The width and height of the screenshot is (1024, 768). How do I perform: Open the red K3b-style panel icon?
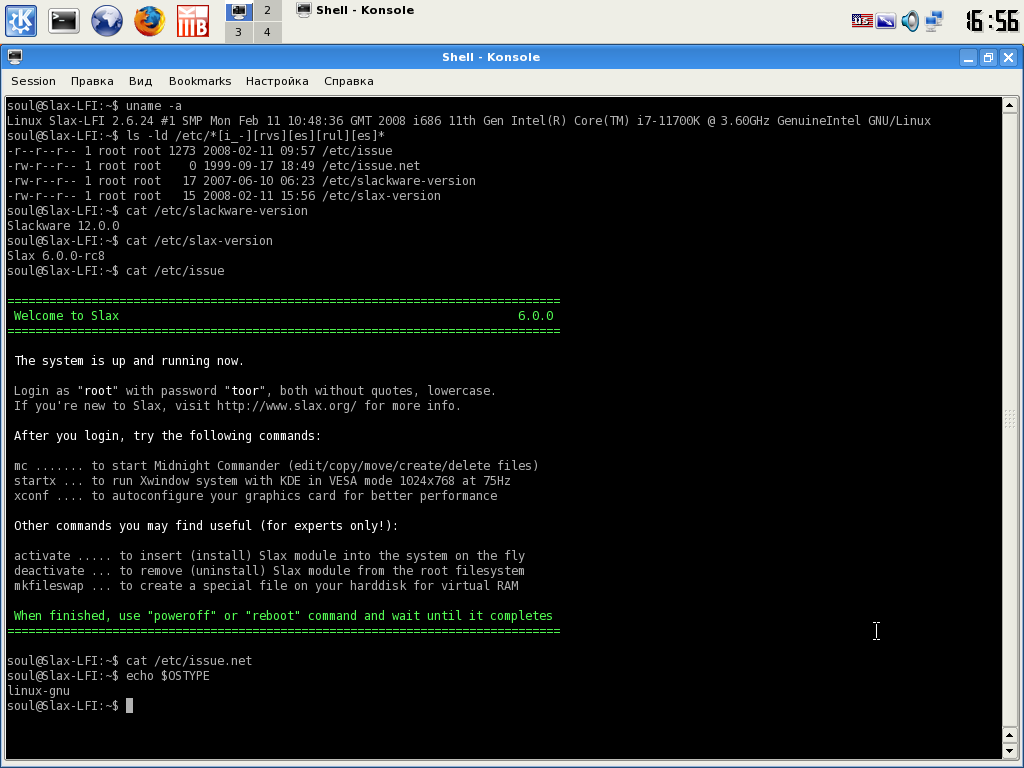(193, 21)
